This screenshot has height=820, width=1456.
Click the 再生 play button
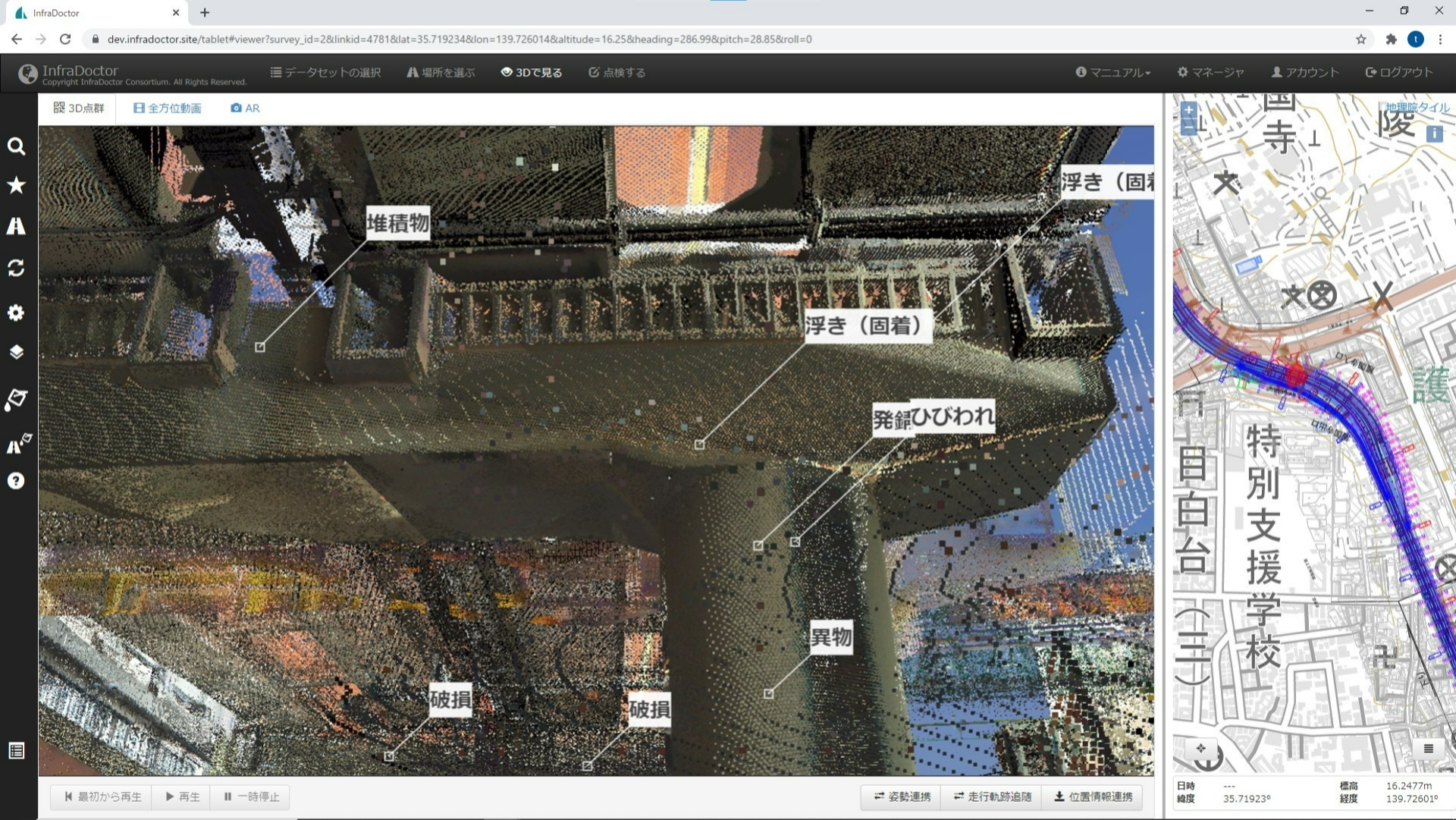pos(182,796)
